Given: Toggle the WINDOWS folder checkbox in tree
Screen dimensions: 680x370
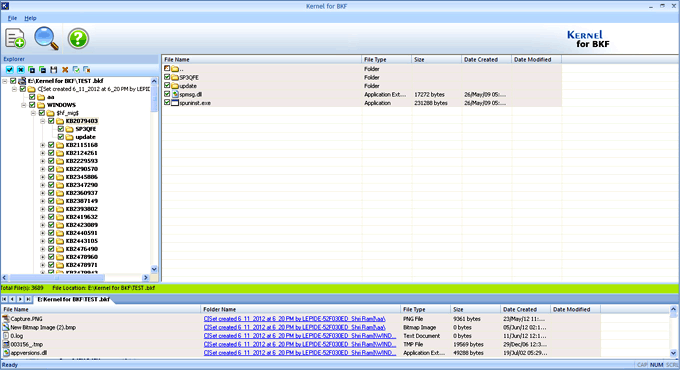Looking at the screenshot, I should pos(32,105).
